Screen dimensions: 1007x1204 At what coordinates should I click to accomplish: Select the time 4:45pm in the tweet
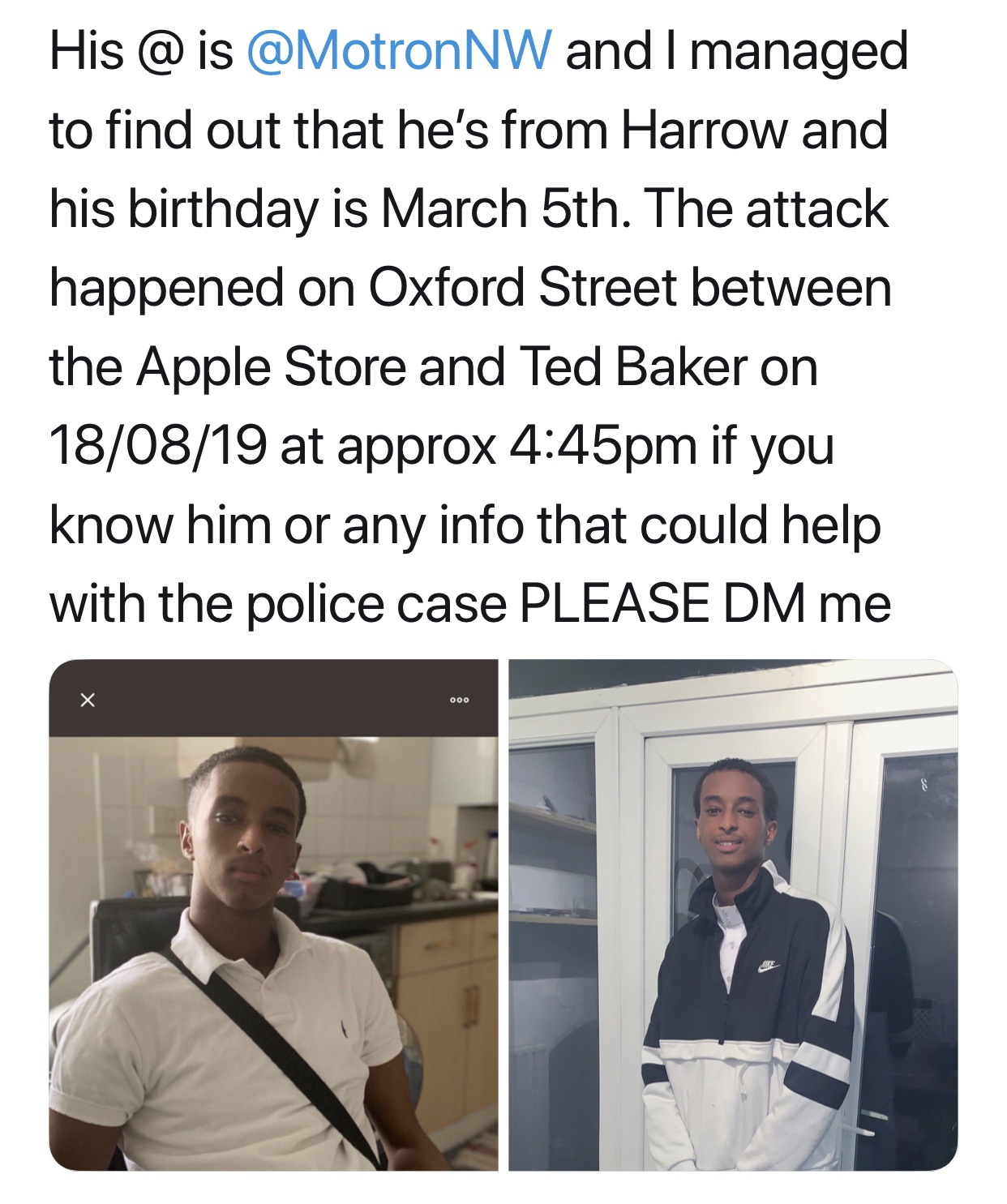pyautogui.click(x=603, y=446)
